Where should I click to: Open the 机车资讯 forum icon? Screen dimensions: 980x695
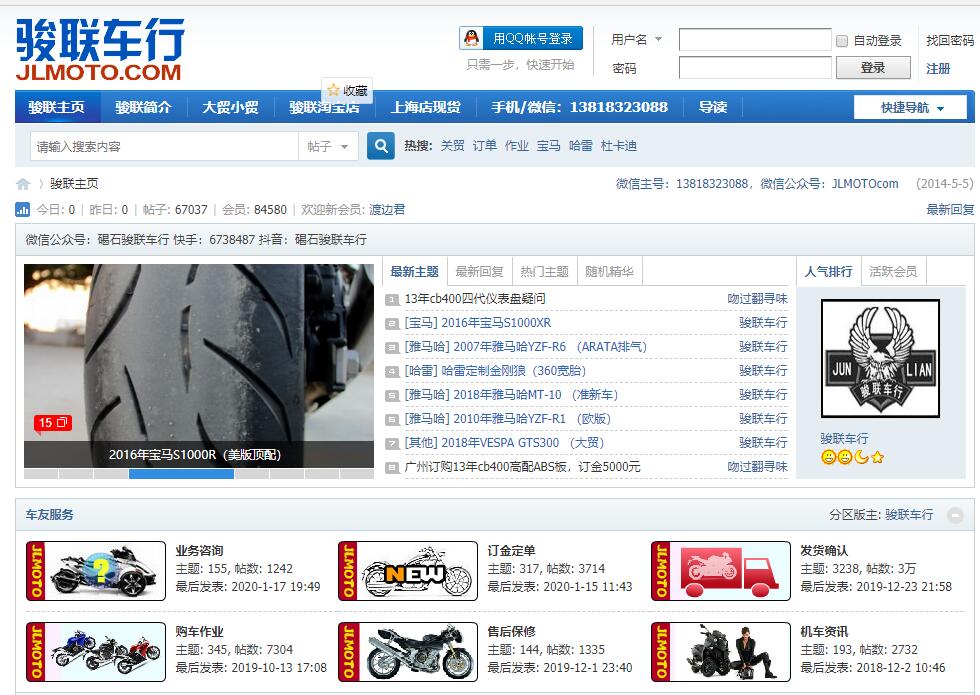[721, 652]
